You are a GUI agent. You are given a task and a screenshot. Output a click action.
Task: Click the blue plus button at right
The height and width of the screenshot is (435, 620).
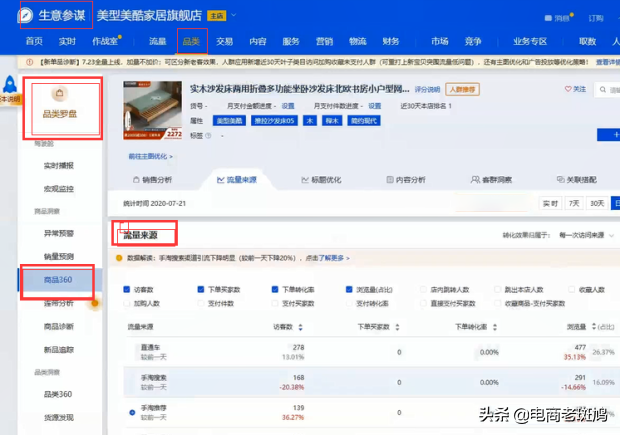coord(609,135)
